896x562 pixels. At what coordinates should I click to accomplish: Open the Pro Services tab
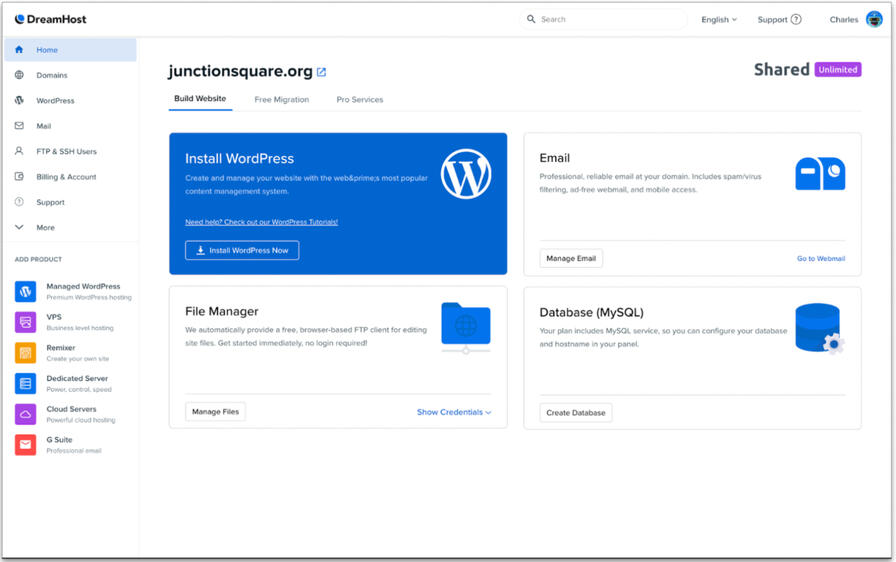coord(359,100)
